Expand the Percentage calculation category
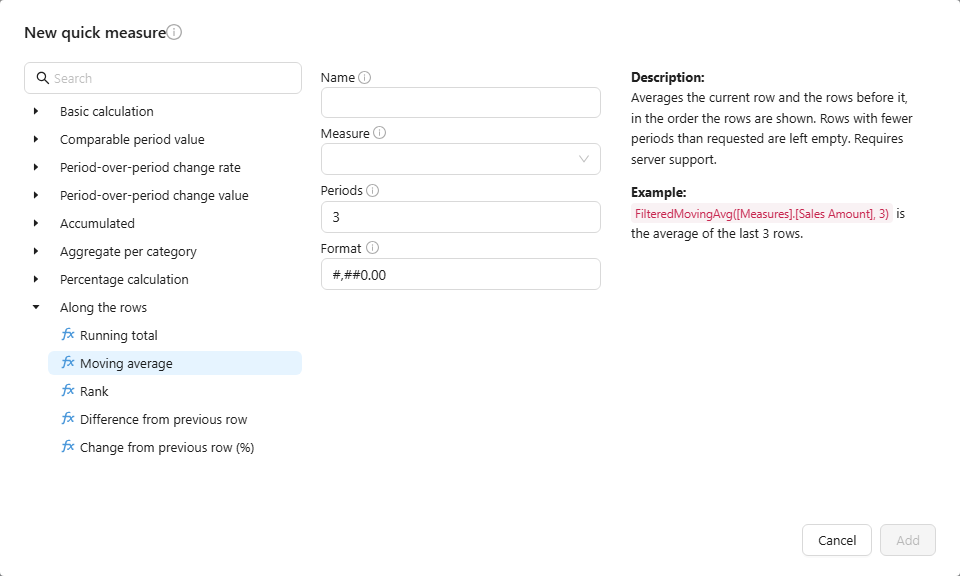 pos(36,279)
